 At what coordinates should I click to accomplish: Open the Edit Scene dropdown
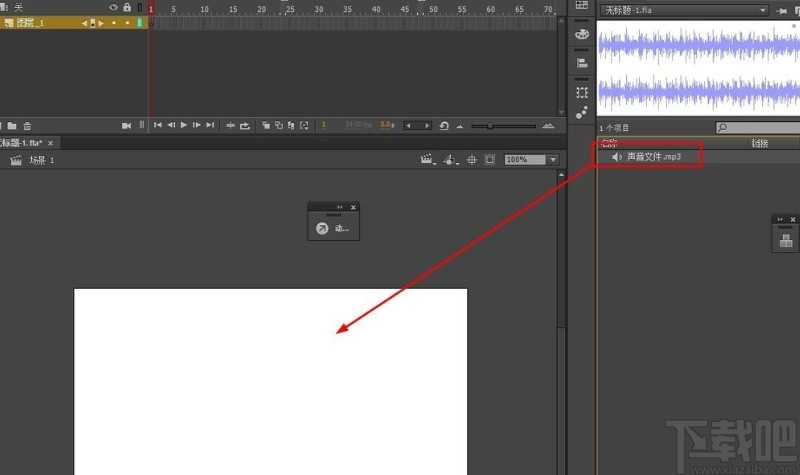[428, 160]
